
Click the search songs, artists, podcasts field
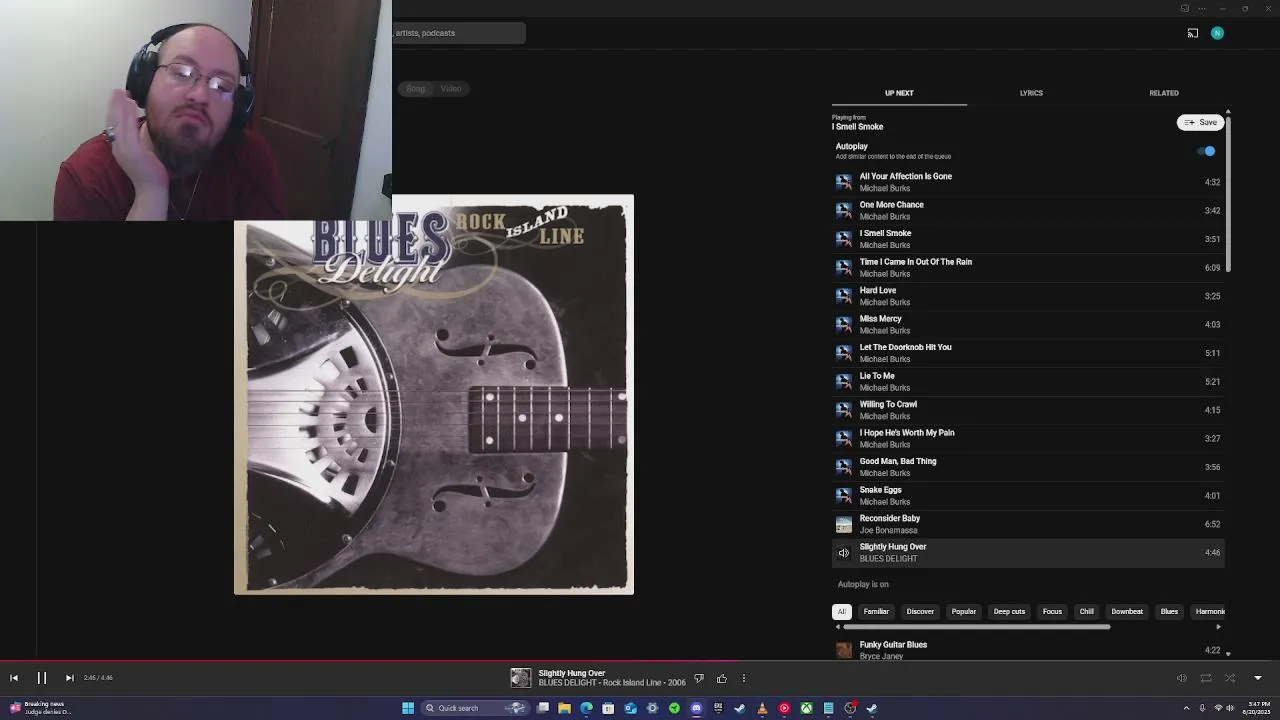[x=459, y=33]
